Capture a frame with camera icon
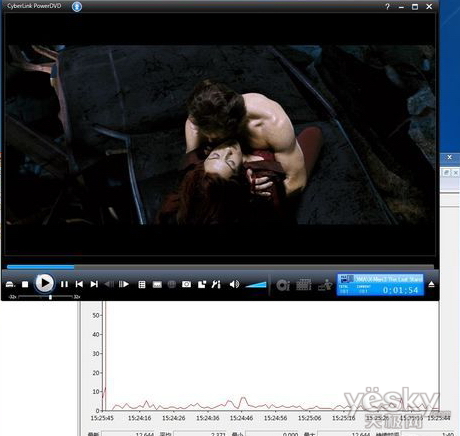 click(186, 284)
